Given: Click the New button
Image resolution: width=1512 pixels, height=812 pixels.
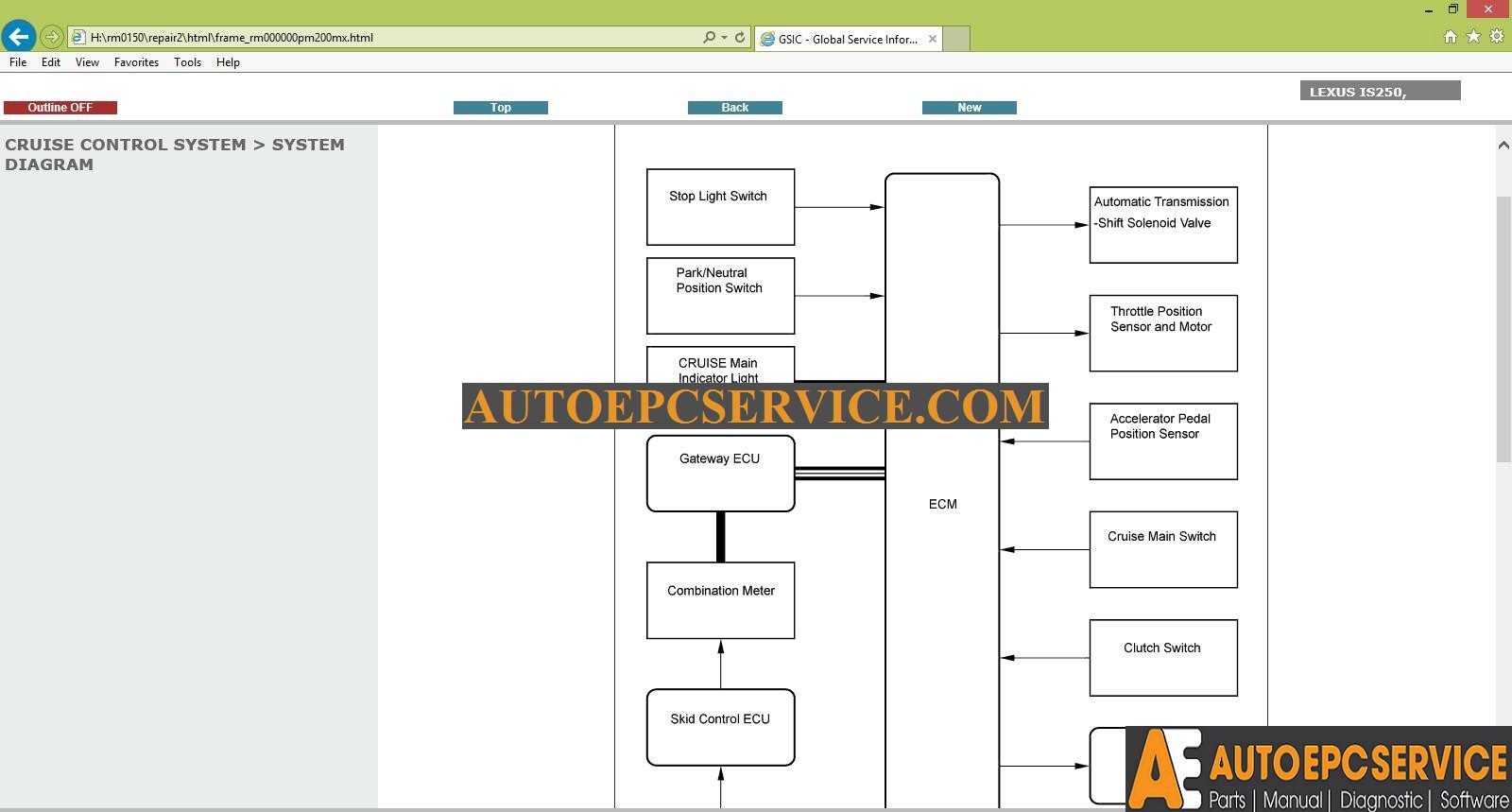Looking at the screenshot, I should click(x=970, y=108).
